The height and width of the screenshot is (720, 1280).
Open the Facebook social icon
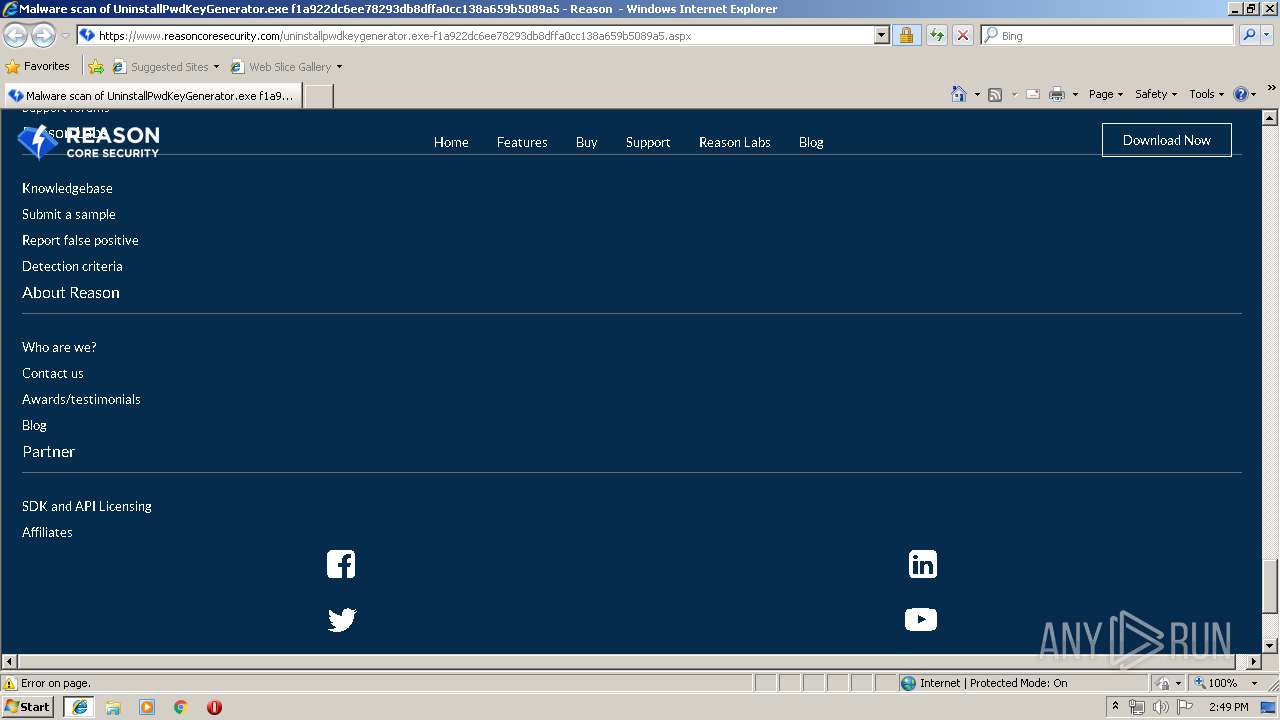pos(341,564)
